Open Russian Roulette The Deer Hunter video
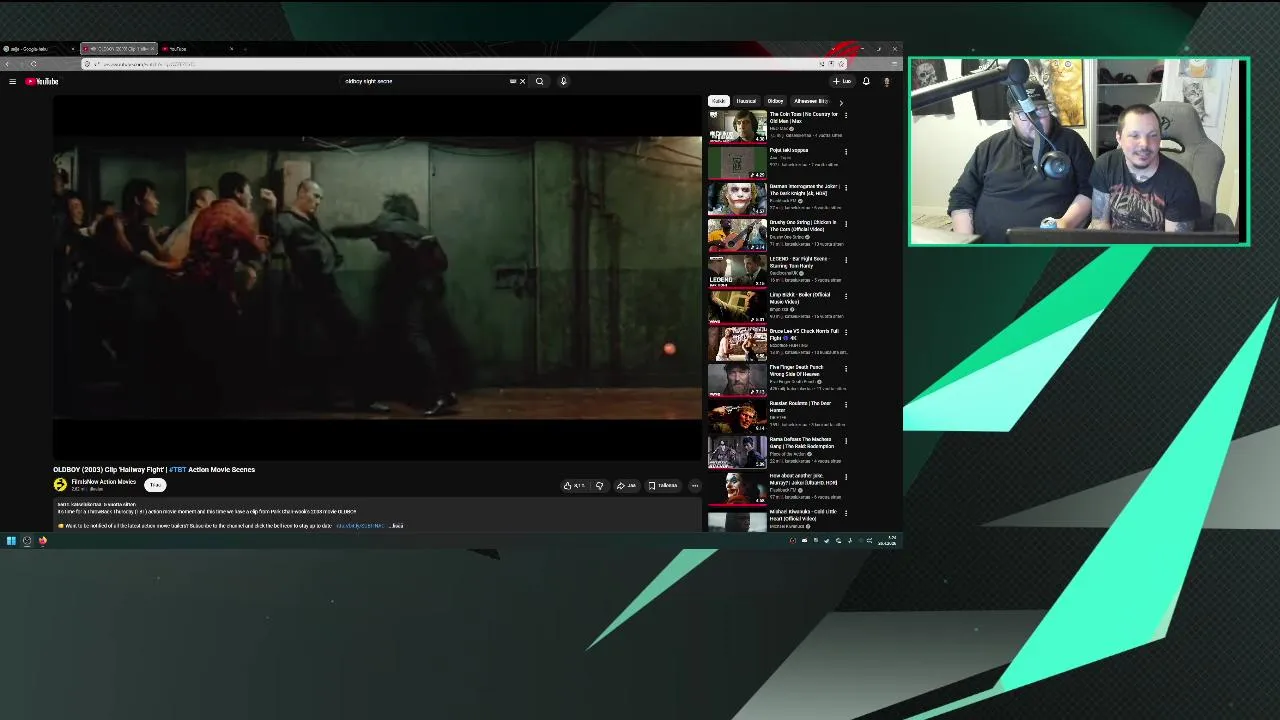 pyautogui.click(x=737, y=415)
